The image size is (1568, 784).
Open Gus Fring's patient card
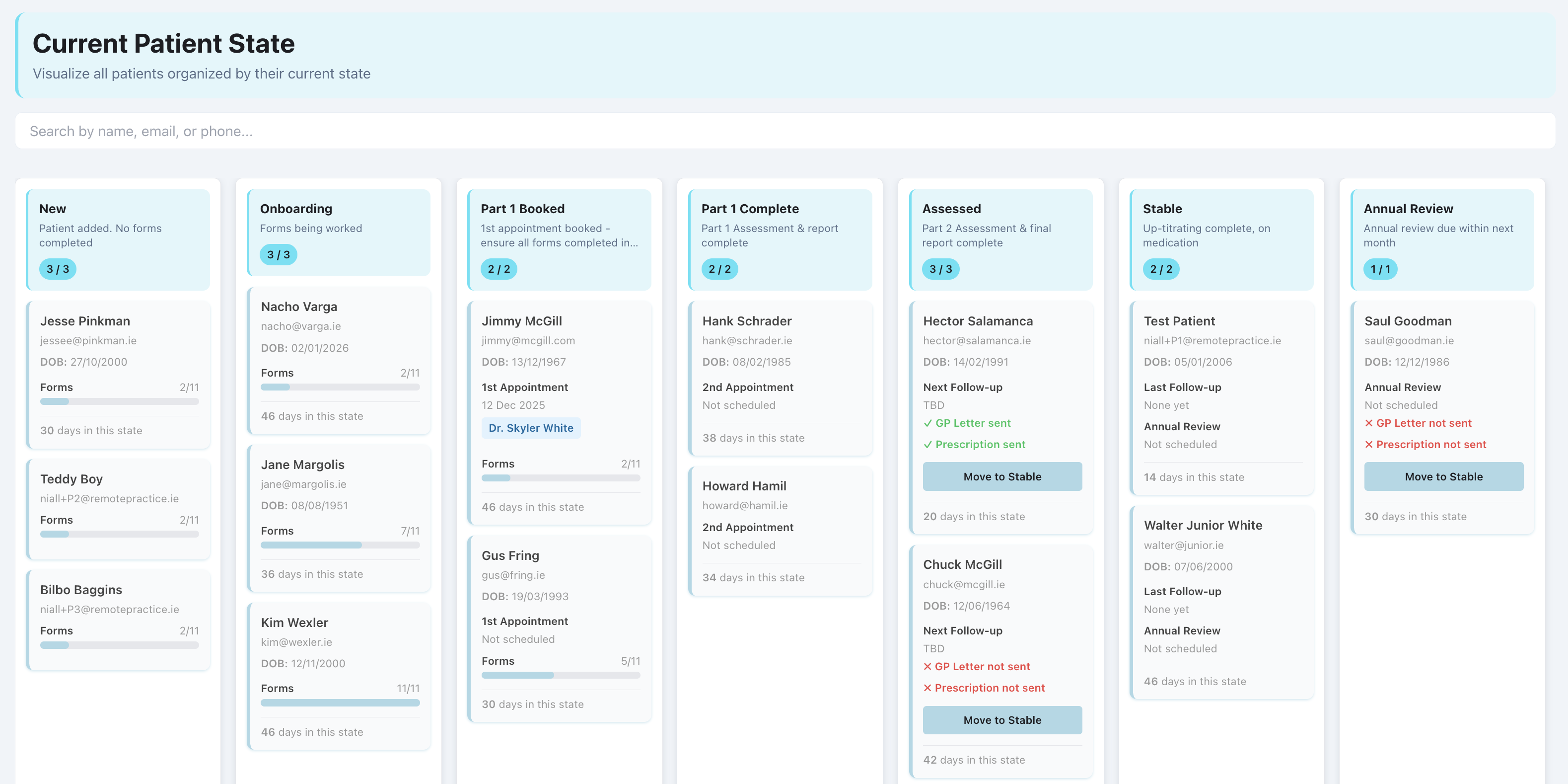560,627
